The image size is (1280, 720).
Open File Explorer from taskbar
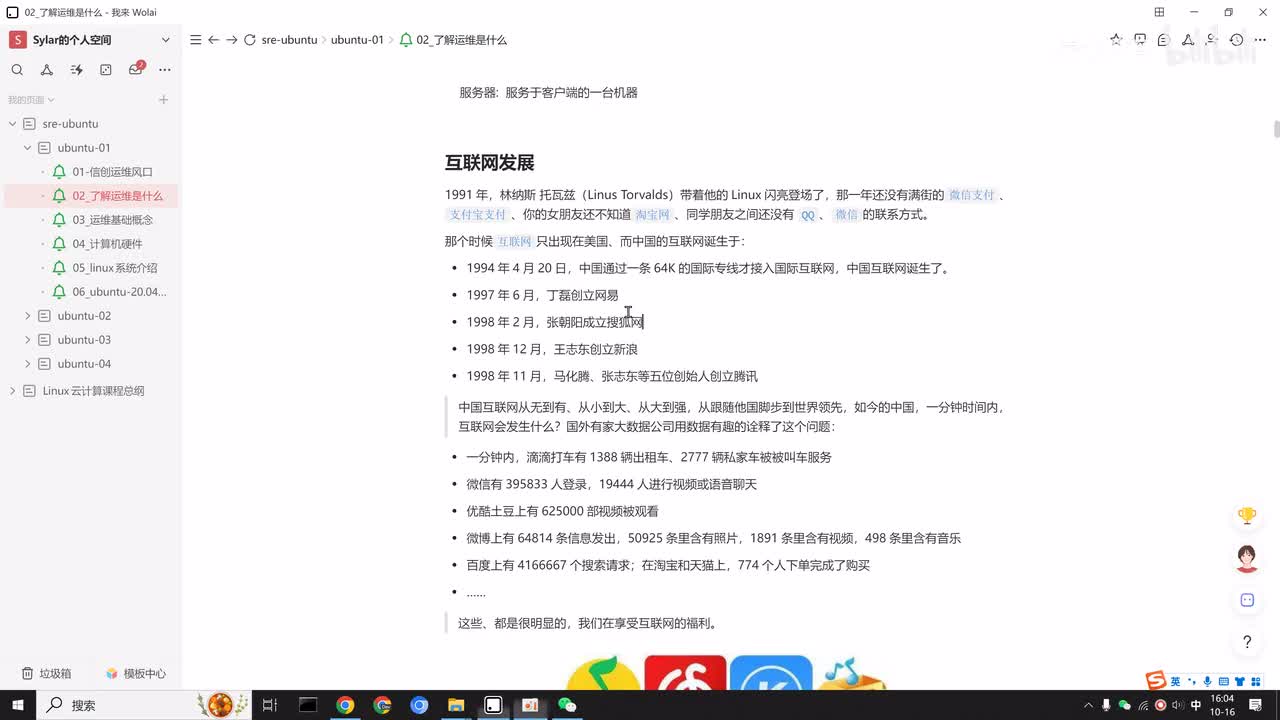[456, 705]
